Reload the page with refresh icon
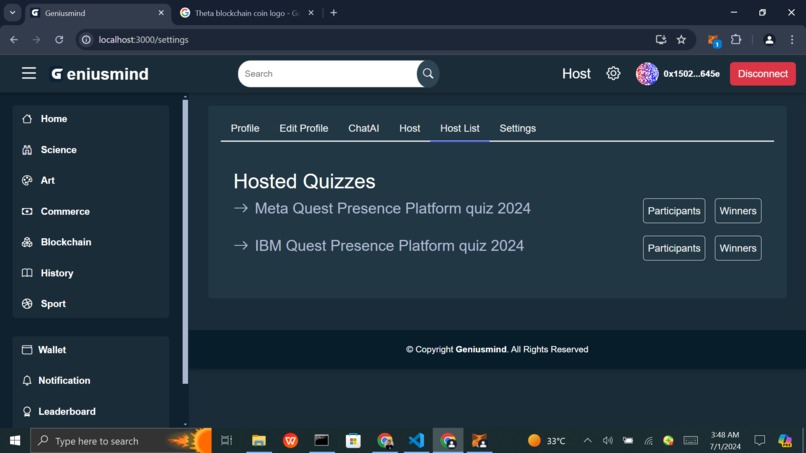The image size is (806, 453). point(59,40)
